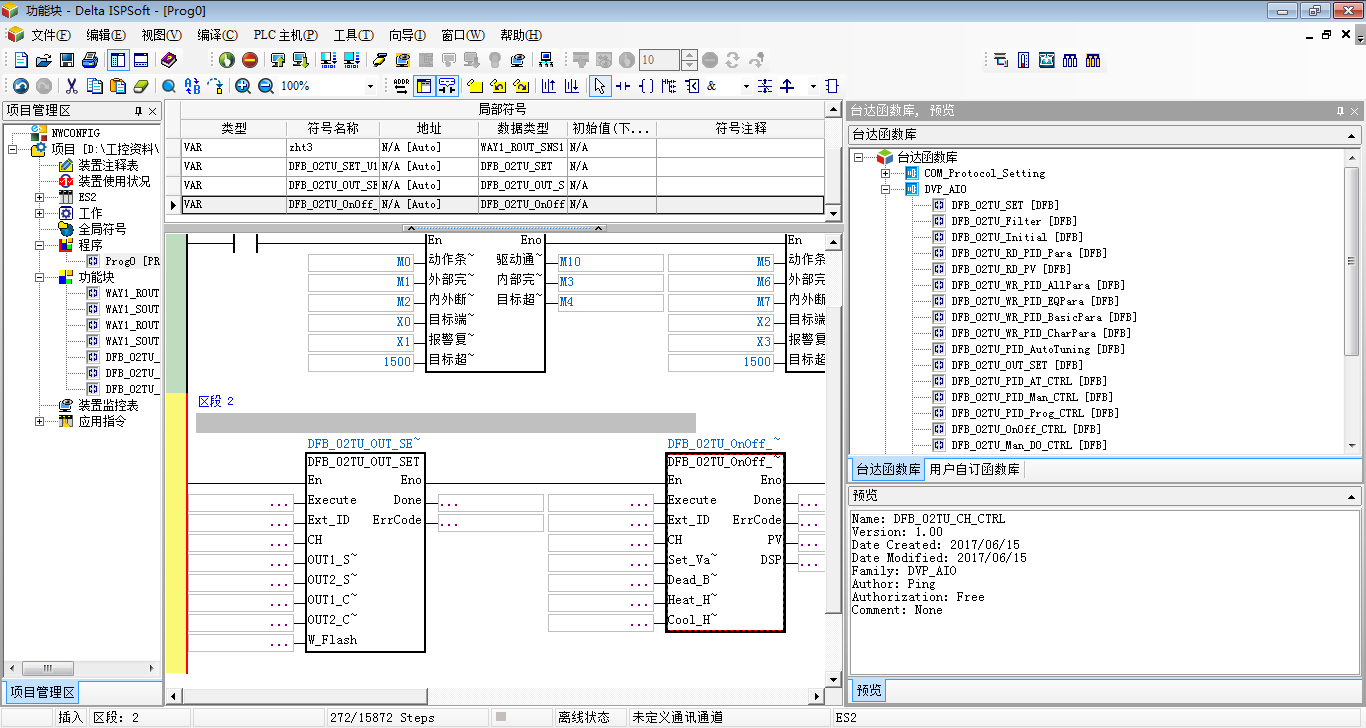Image resolution: width=1366 pixels, height=728 pixels.
Task: Click the input field showing 1500
Action: [x=360, y=362]
